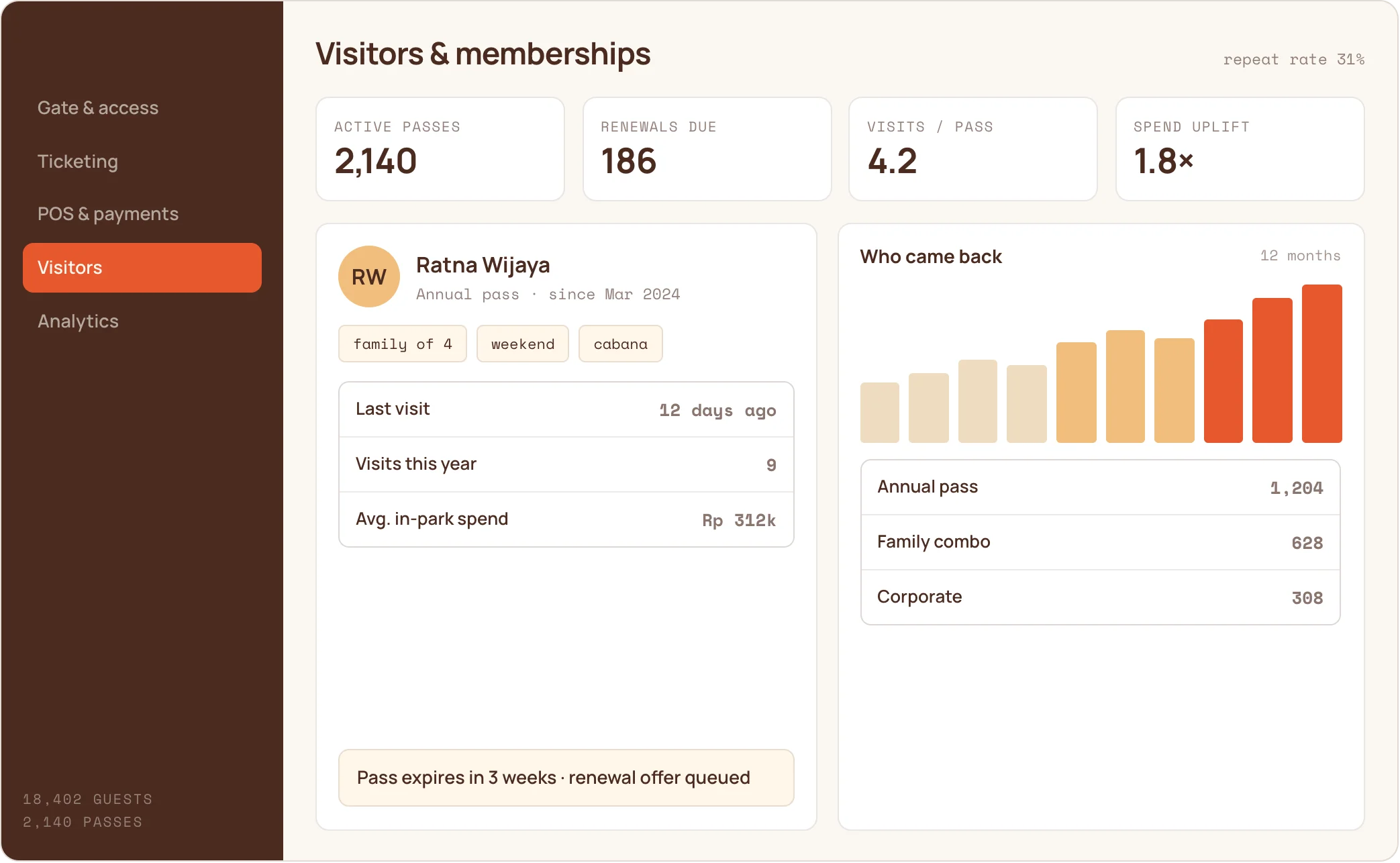The height and width of the screenshot is (863, 1400).
Task: Click the Spend Uplift card
Action: 1240,149
